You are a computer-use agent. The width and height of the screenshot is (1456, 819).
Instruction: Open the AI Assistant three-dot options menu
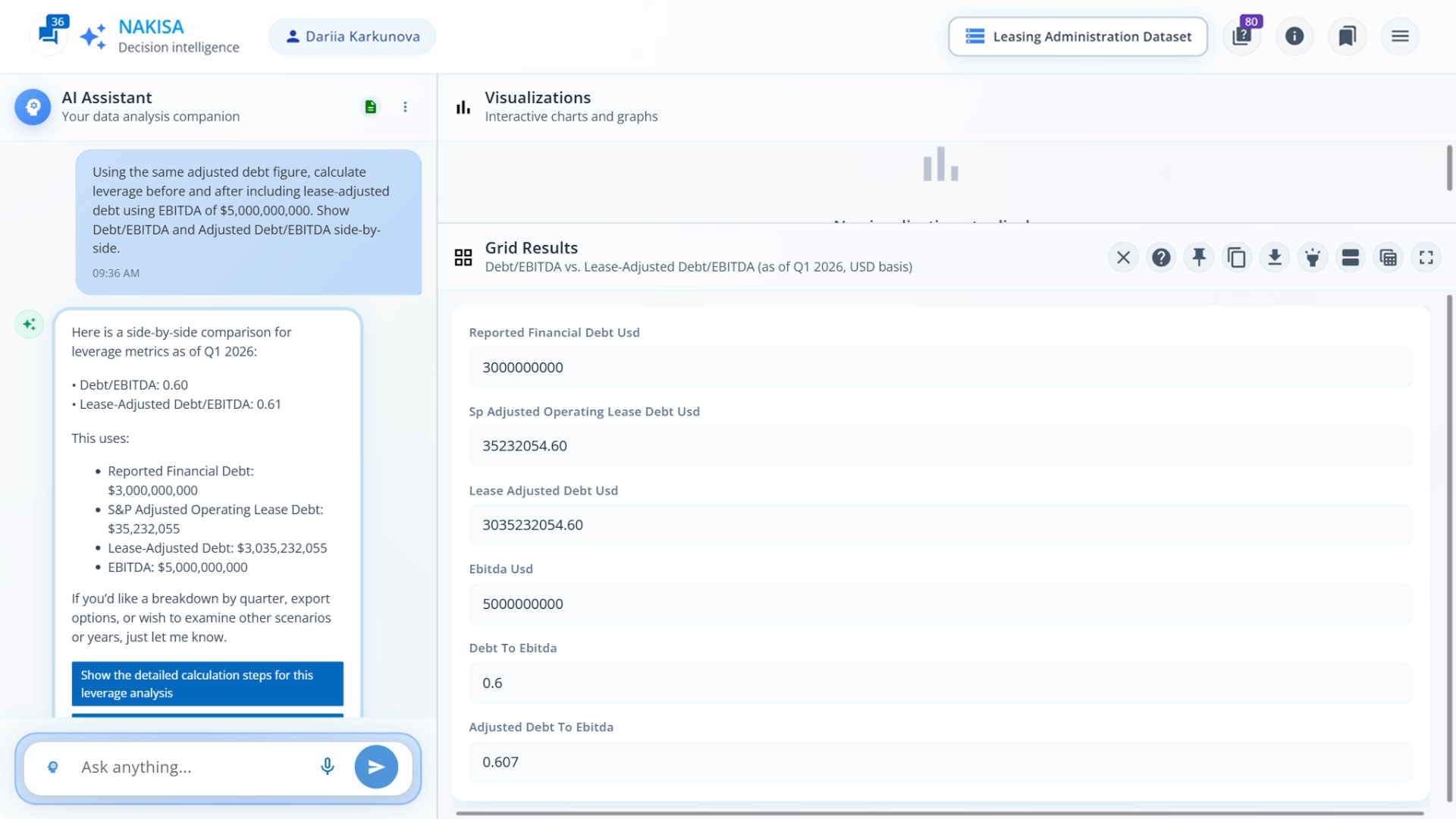[405, 107]
